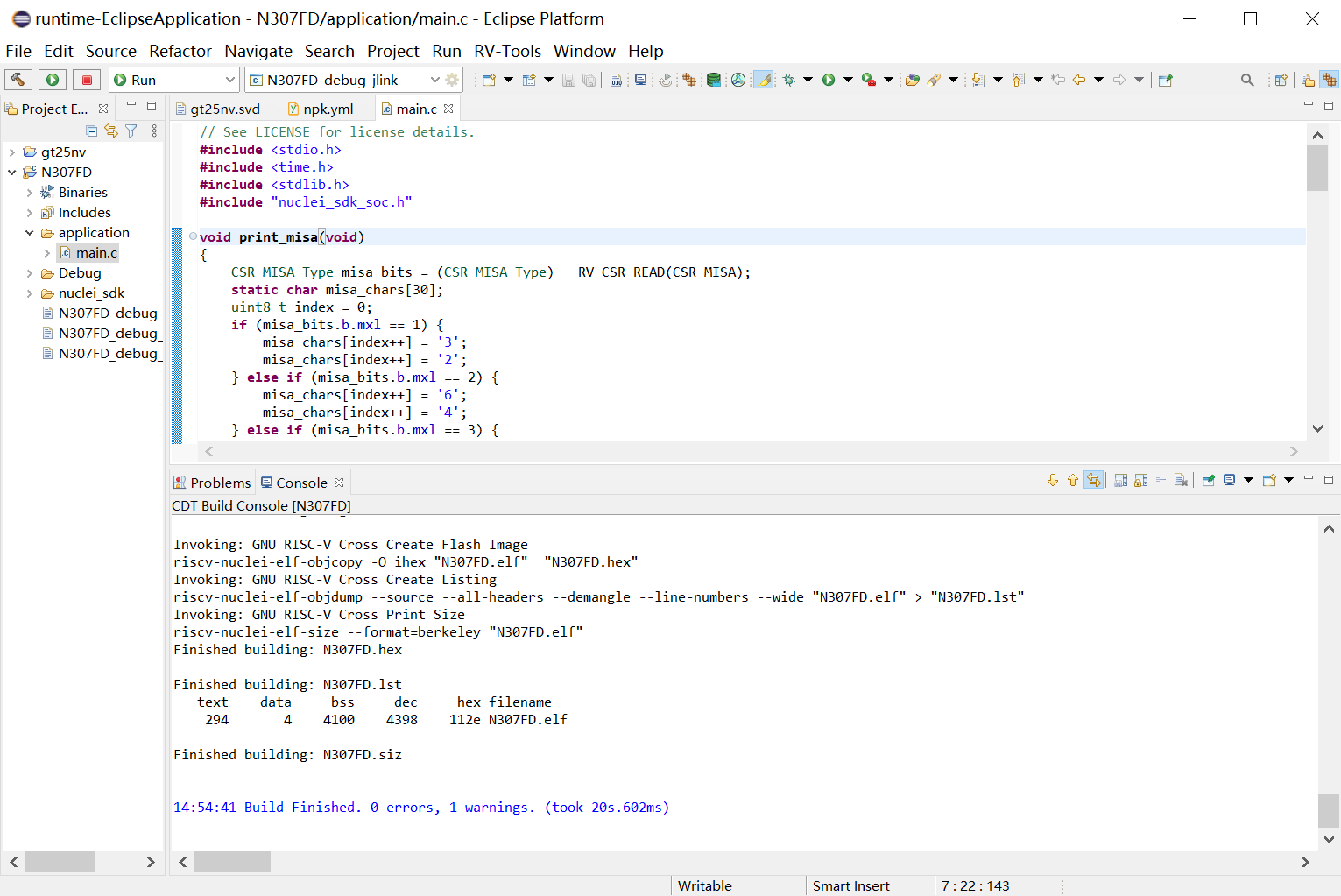Expand the Debug folder
The image size is (1341, 896).
[x=30, y=272]
